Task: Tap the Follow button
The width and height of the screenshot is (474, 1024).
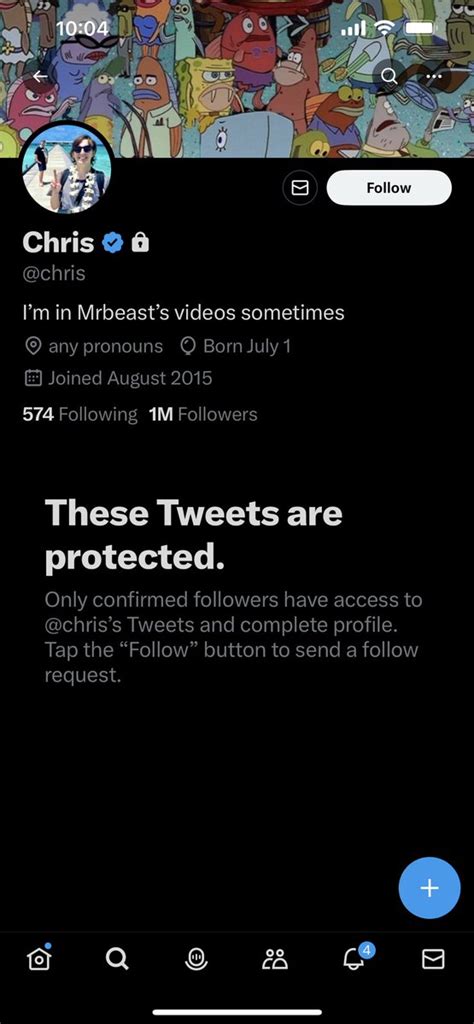Action: coord(388,188)
